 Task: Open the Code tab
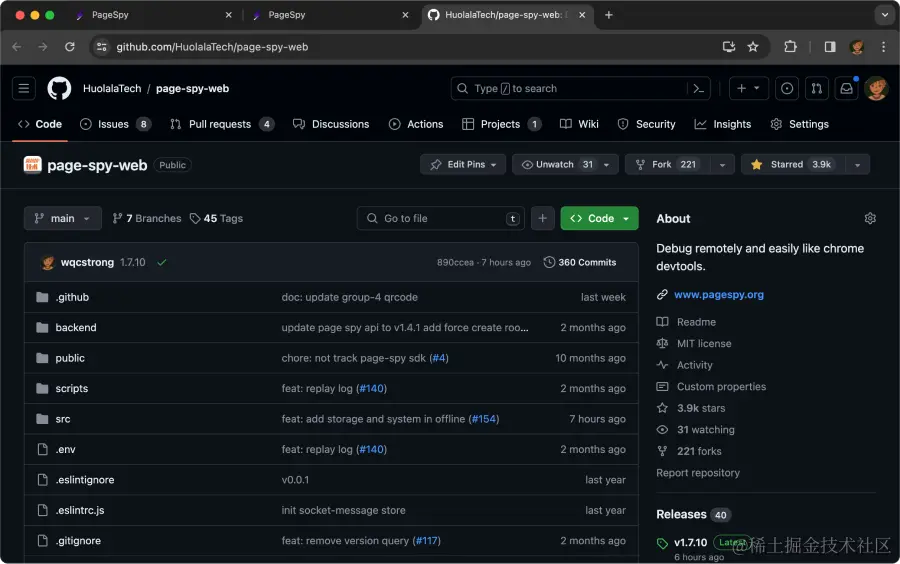[x=40, y=124]
